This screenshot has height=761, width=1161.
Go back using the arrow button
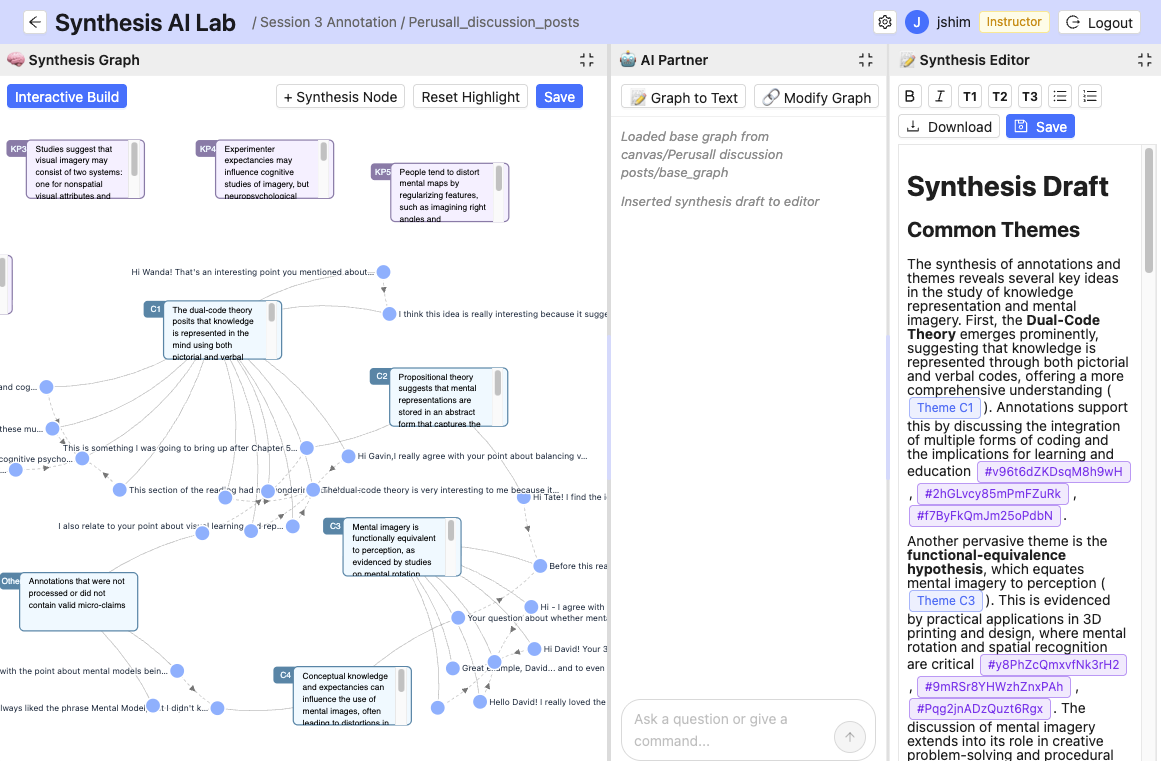35,22
